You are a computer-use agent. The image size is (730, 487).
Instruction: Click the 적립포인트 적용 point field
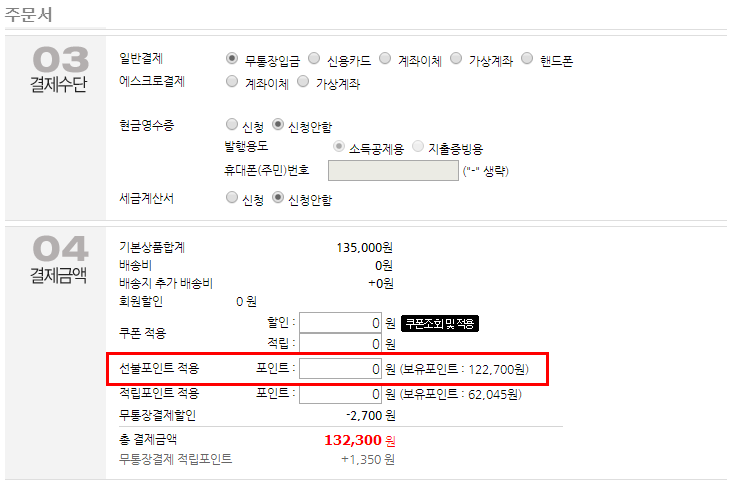point(340,394)
